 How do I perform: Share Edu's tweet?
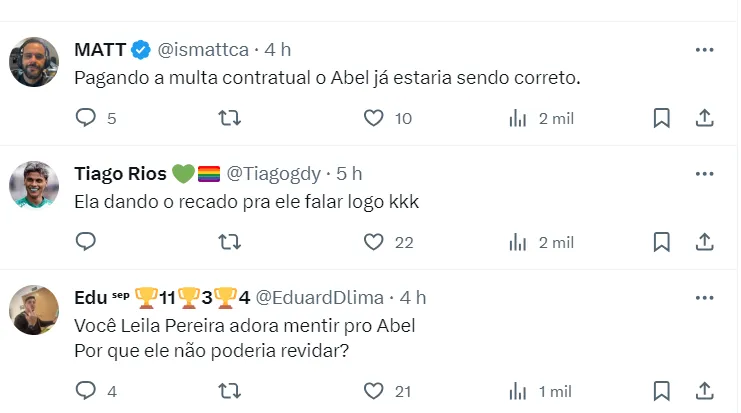click(704, 391)
